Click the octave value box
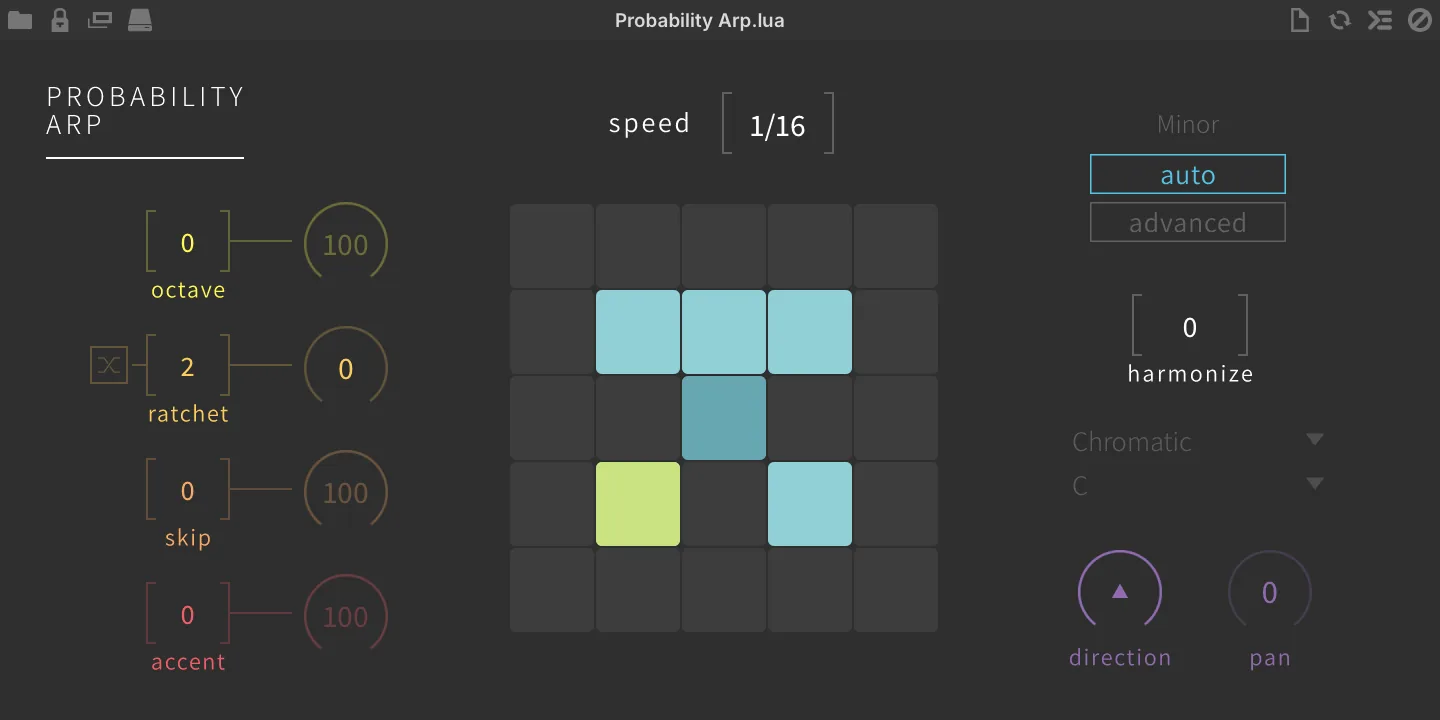Image resolution: width=1440 pixels, height=720 pixels. [188, 242]
